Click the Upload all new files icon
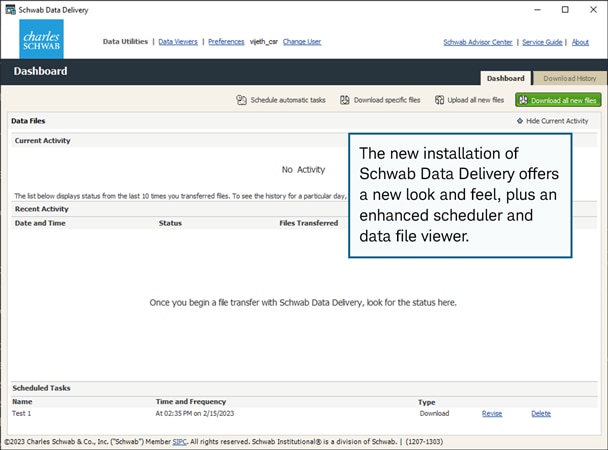608x450 pixels. (439, 100)
